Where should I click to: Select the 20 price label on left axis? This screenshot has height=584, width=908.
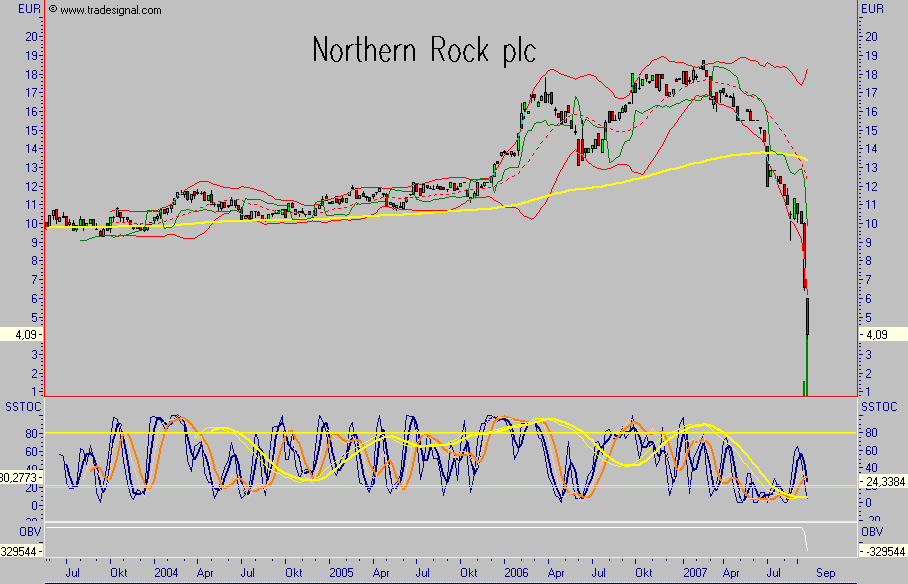point(31,36)
